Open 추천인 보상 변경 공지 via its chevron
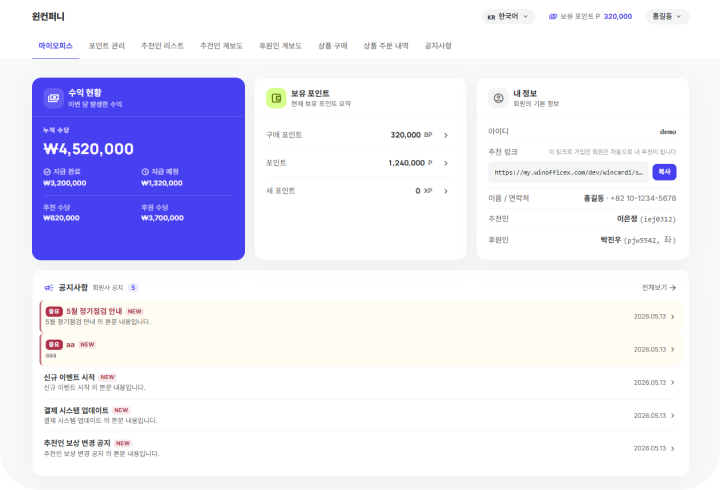Image resolution: width=720 pixels, height=490 pixels. pos(673,448)
